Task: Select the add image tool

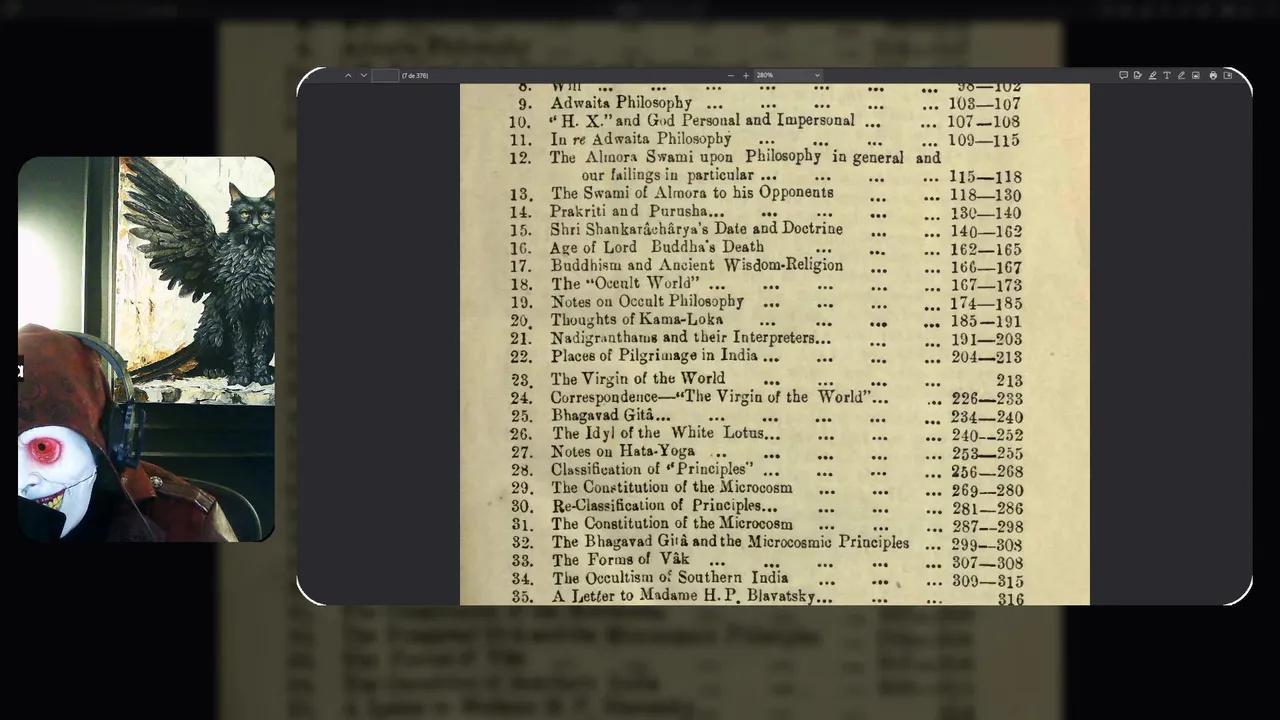Action: [1196, 75]
